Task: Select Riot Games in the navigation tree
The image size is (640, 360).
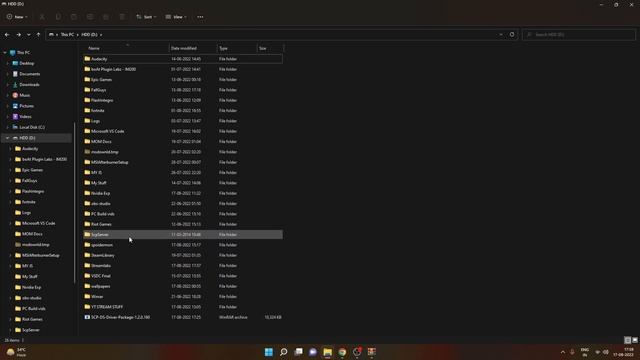Action: (32, 319)
